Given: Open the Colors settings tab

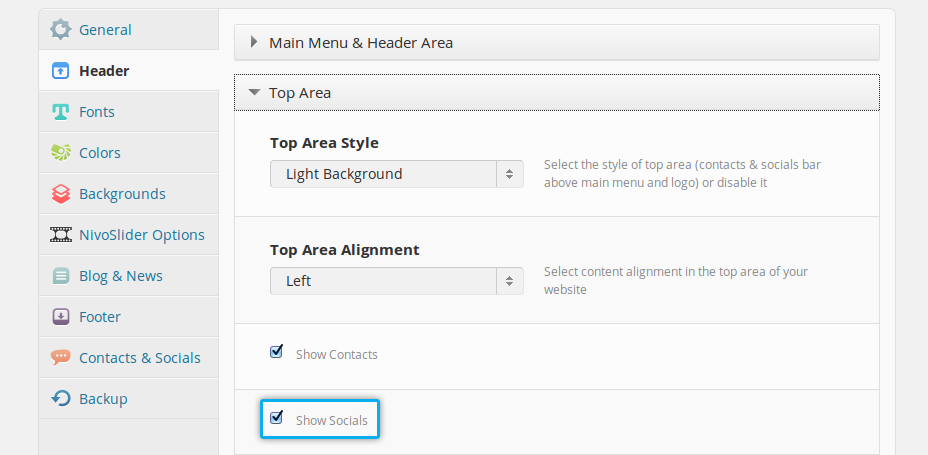Looking at the screenshot, I should tap(100, 153).
